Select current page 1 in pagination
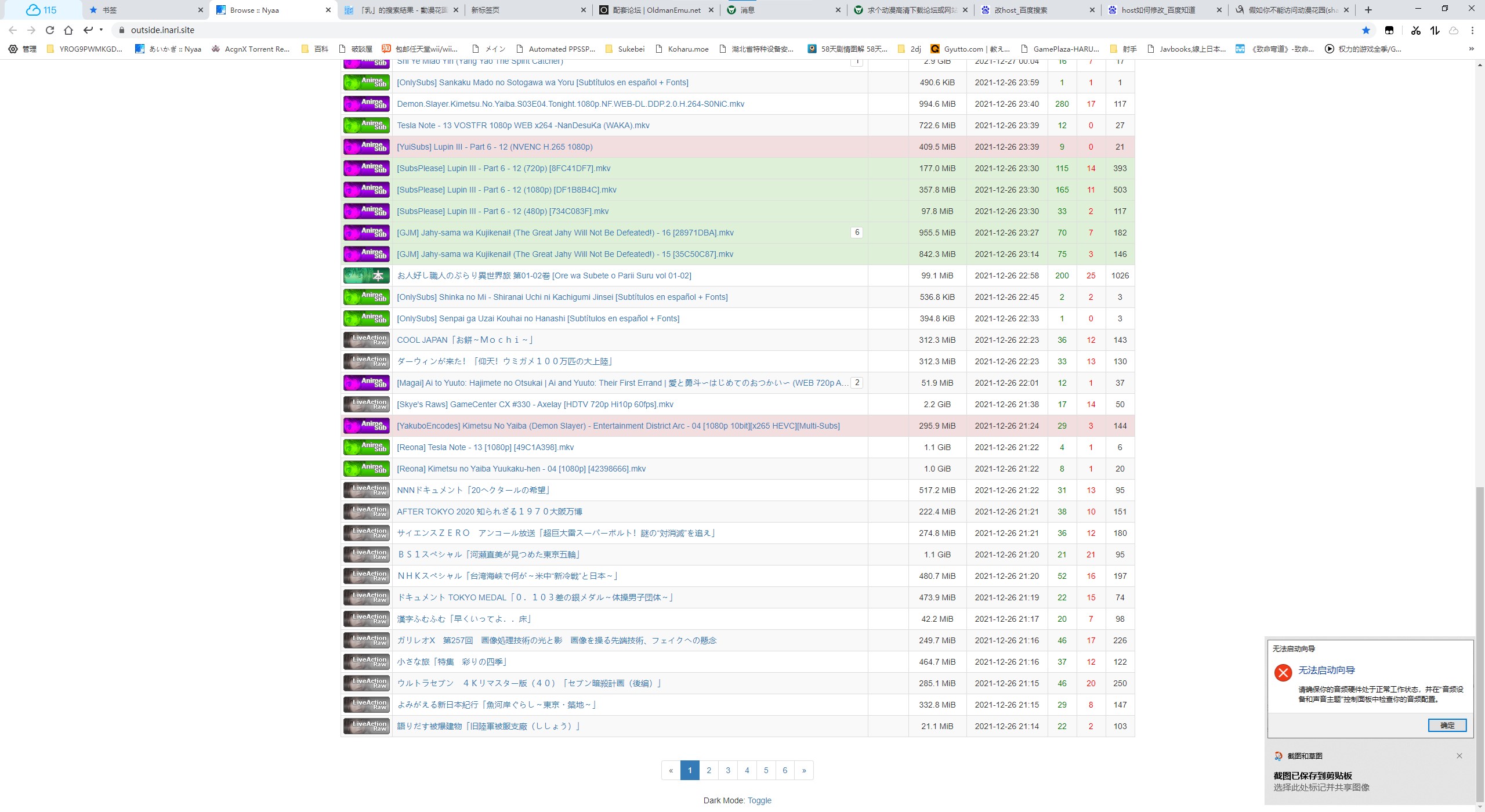This screenshot has width=1485, height=812. pyautogui.click(x=690, y=770)
